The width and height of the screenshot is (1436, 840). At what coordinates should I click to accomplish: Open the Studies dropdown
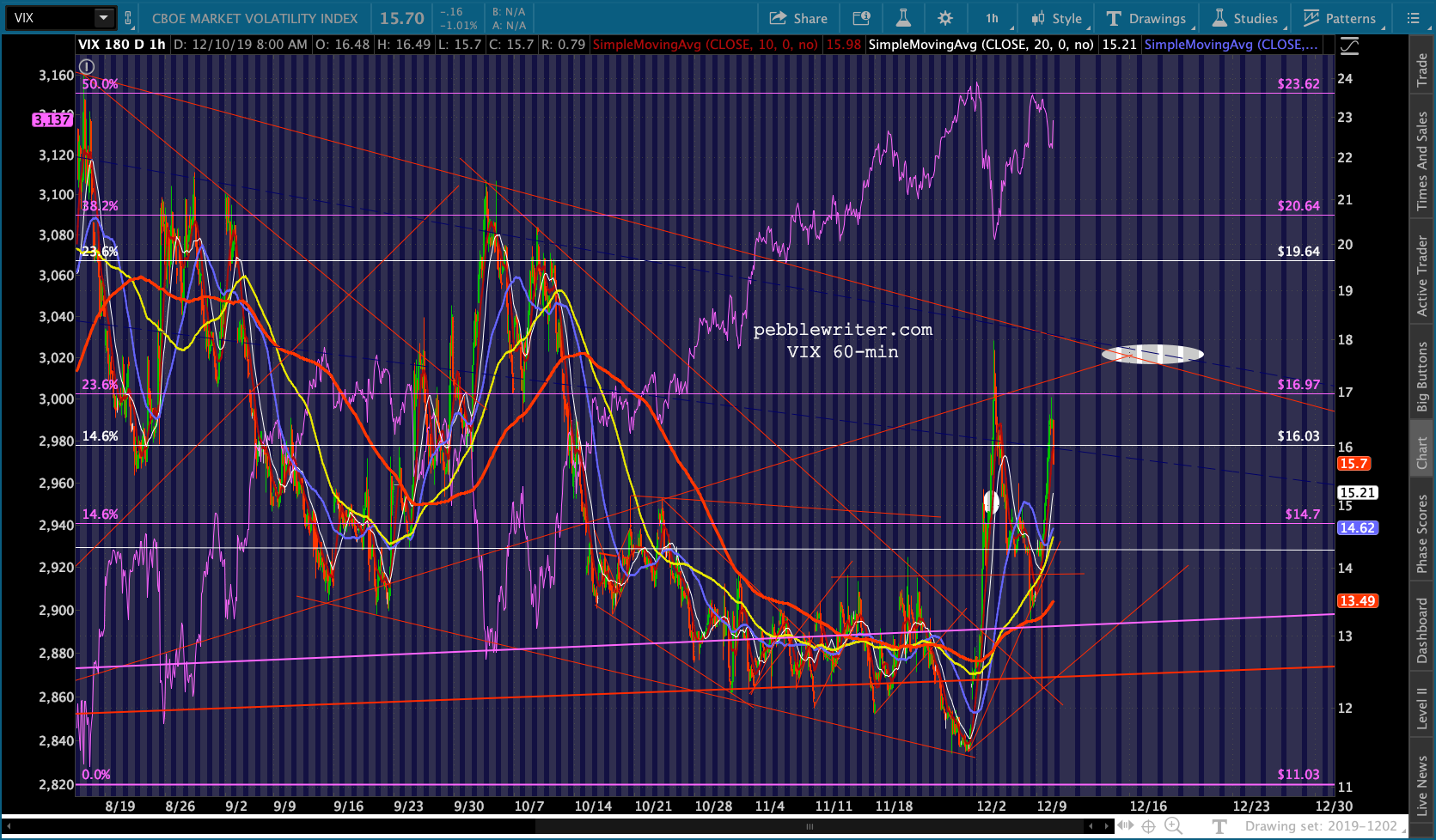[x=1247, y=18]
